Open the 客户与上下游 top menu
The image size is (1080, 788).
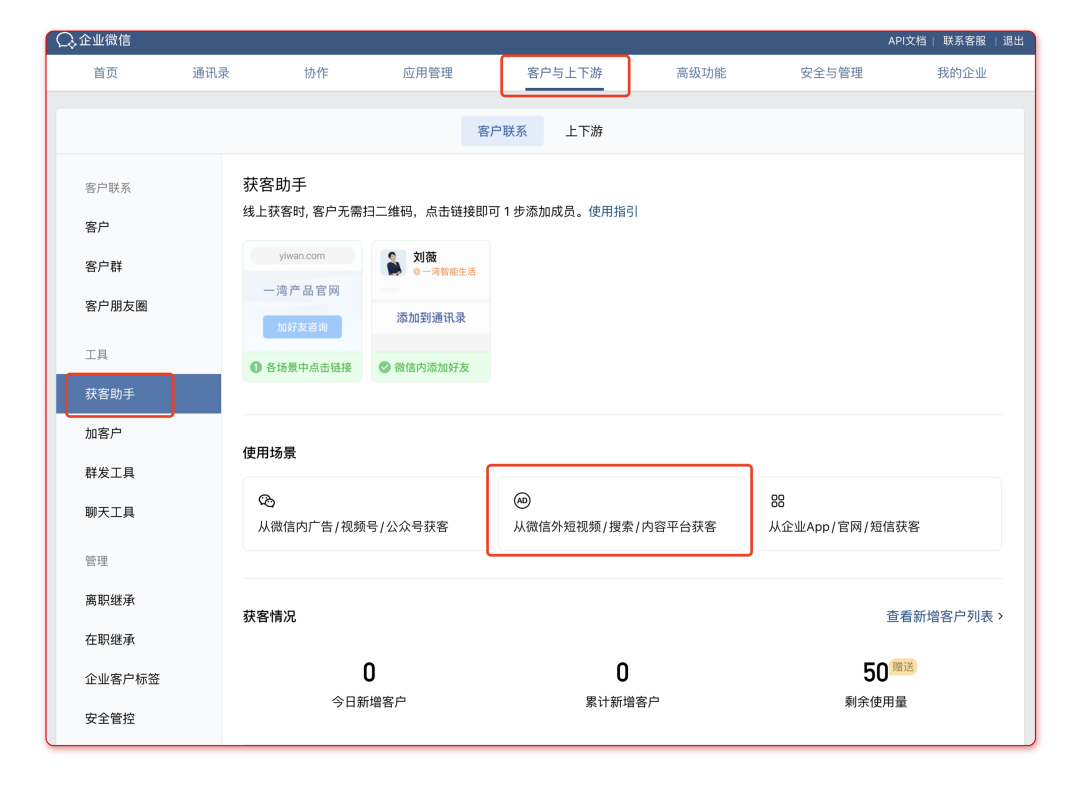[565, 73]
